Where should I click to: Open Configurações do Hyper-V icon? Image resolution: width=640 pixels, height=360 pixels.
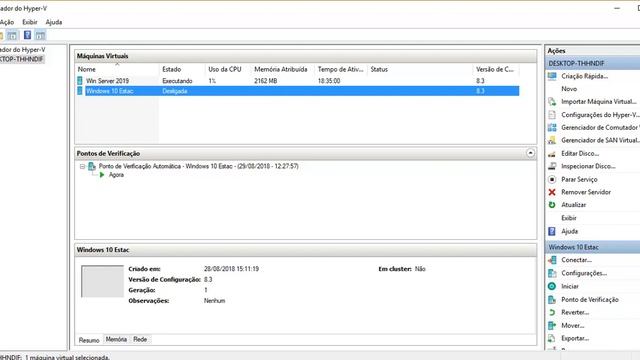pos(552,115)
